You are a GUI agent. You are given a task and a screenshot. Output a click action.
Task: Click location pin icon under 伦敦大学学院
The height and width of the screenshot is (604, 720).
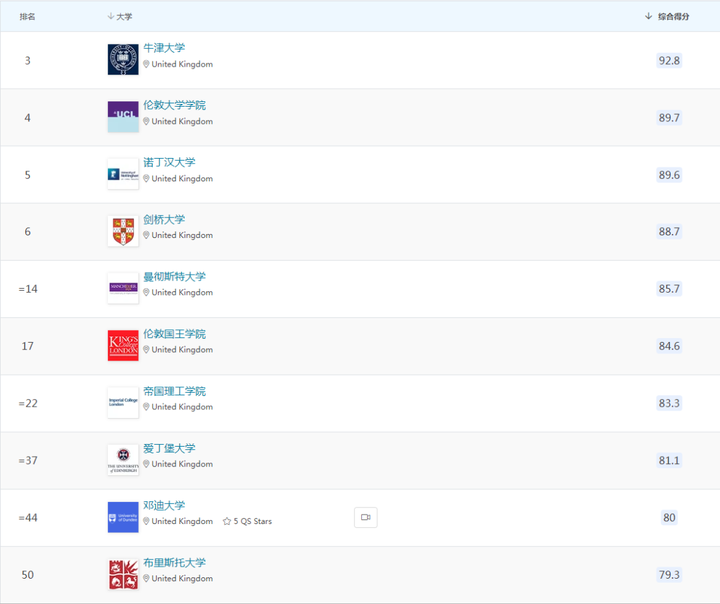[146, 121]
